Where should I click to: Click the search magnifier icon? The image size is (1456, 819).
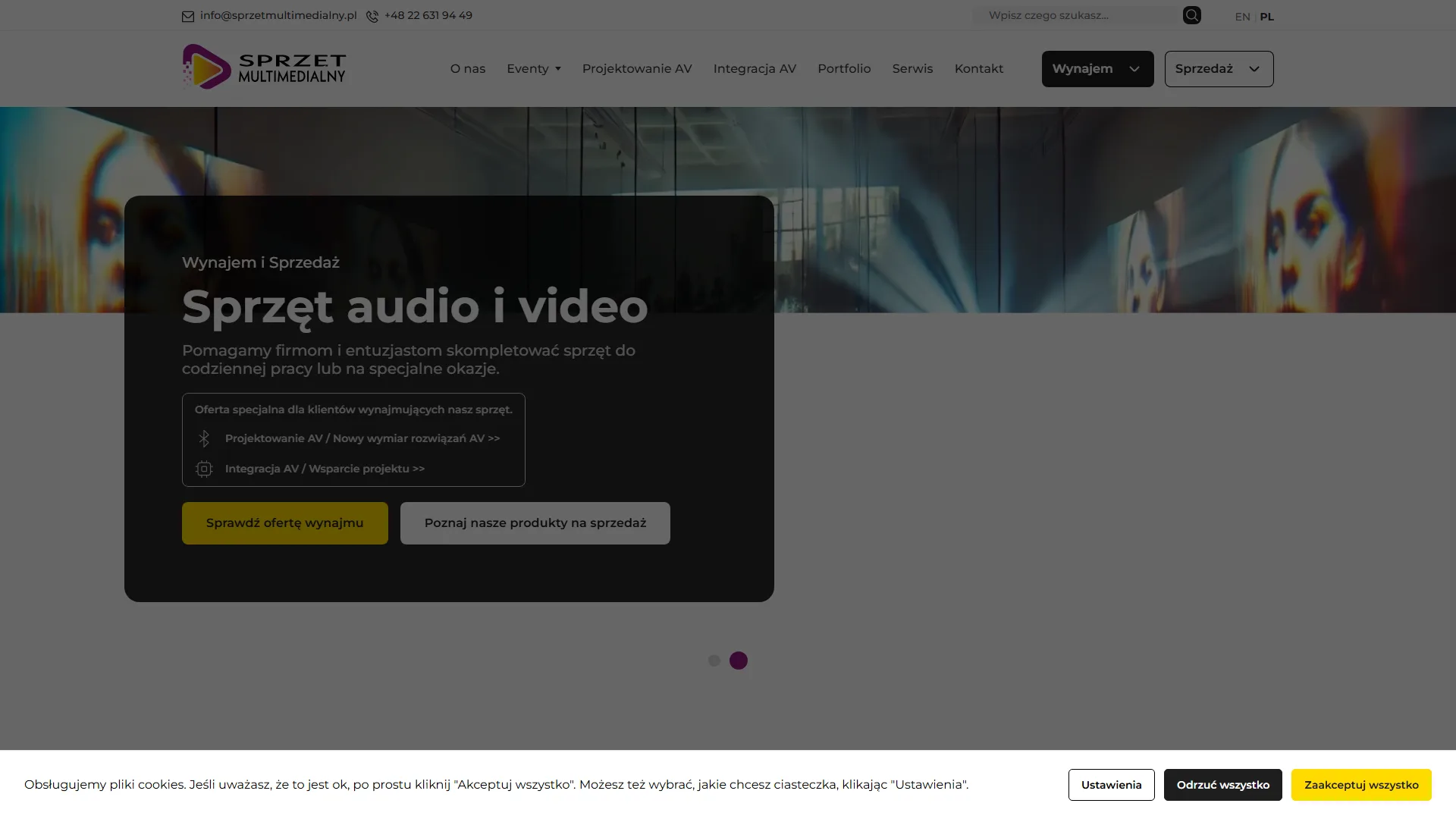(1191, 15)
